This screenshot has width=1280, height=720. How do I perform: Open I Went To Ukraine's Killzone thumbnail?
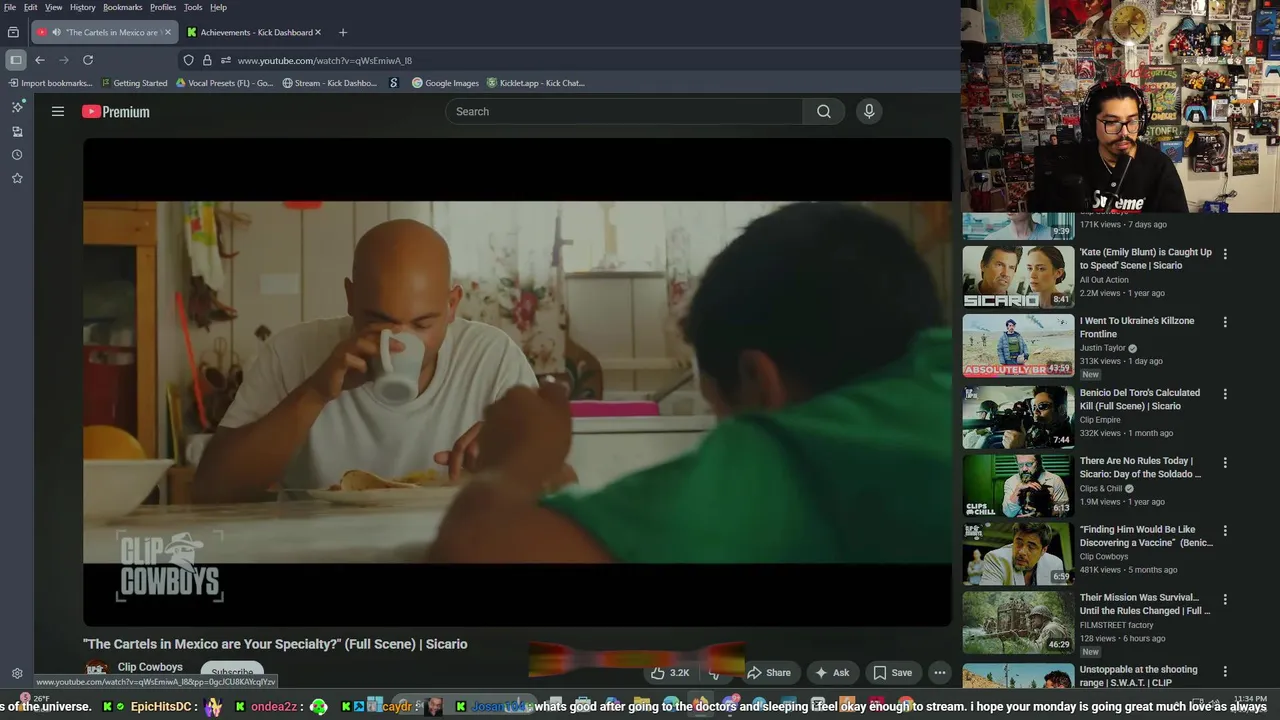pos(1018,346)
